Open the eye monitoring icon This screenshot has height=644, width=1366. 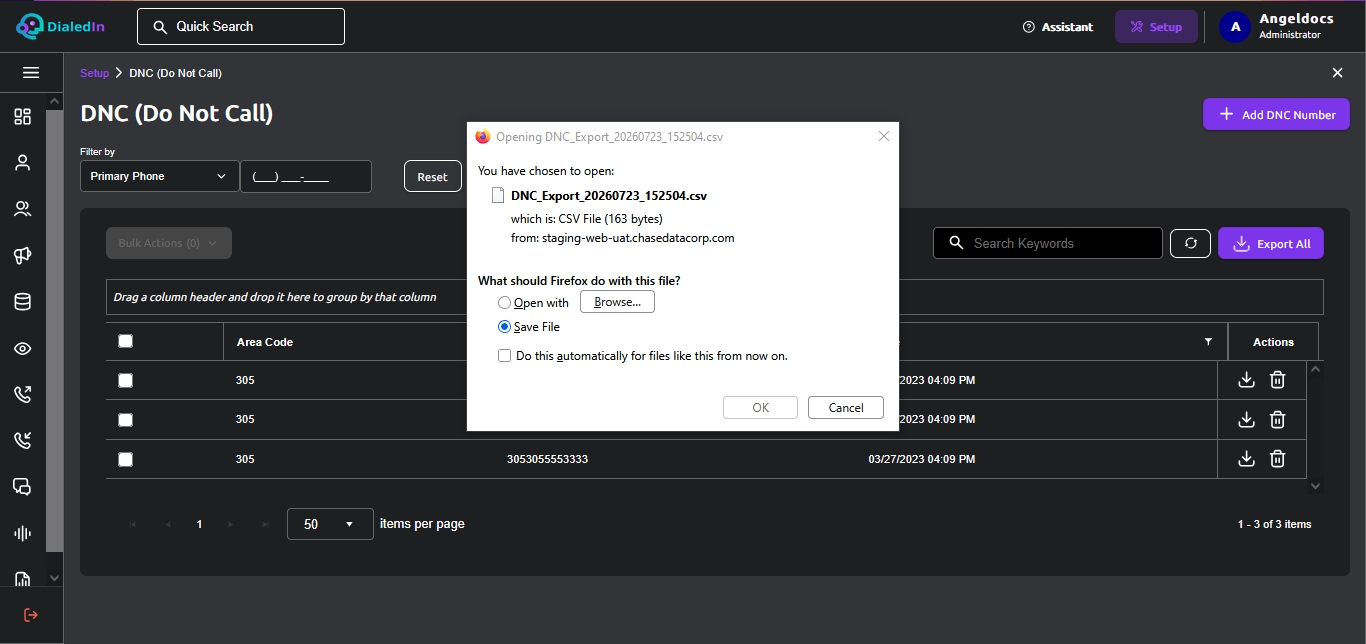[x=23, y=348]
